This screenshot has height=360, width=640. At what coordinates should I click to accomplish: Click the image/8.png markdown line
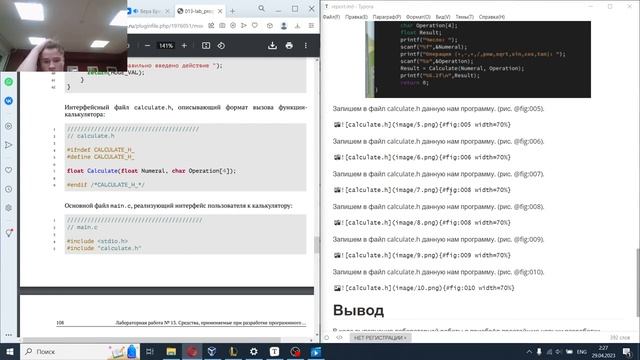pyautogui.click(x=422, y=222)
